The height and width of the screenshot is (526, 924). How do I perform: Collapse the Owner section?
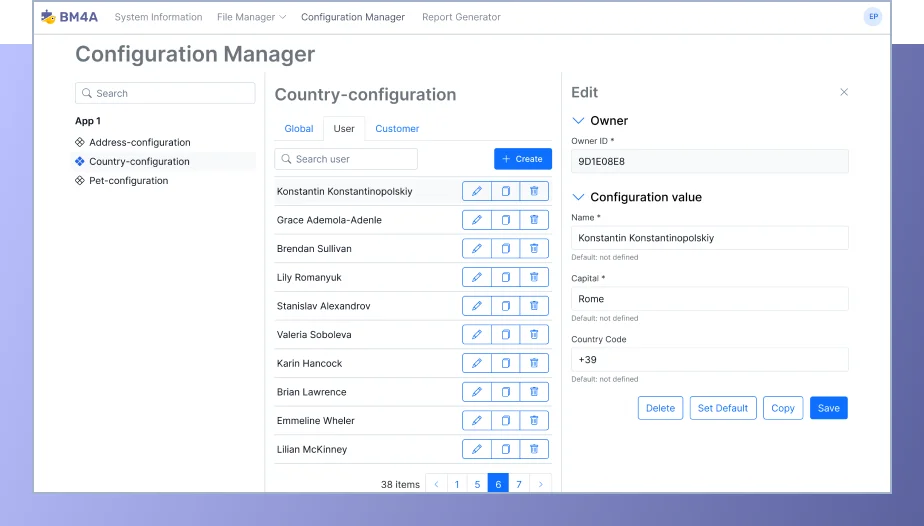coord(578,121)
